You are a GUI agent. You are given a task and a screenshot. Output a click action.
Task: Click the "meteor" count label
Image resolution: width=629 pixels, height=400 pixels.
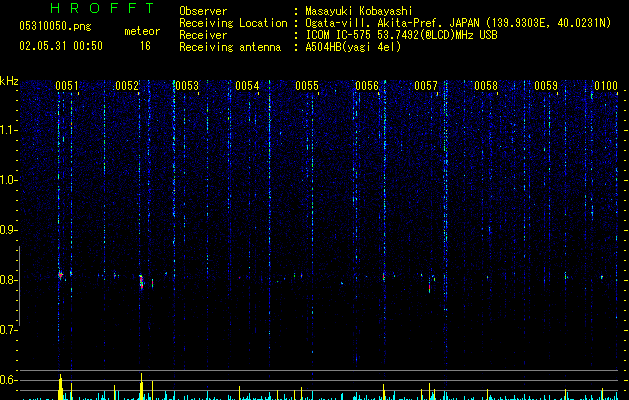click(x=142, y=31)
